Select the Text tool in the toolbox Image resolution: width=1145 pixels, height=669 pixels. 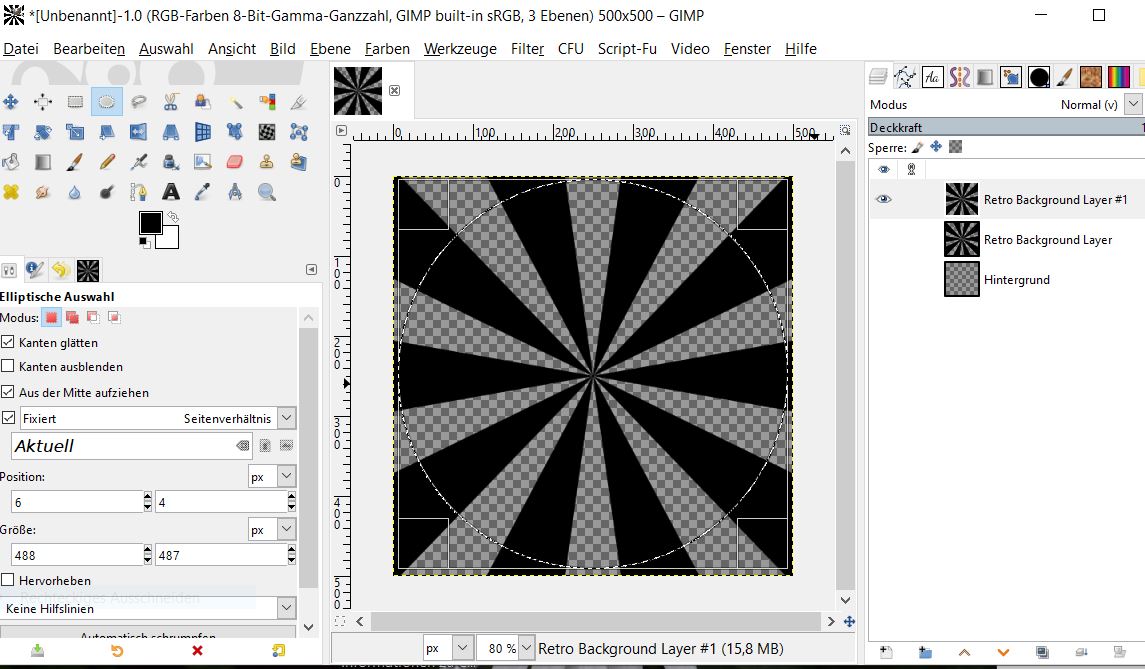pyautogui.click(x=171, y=192)
